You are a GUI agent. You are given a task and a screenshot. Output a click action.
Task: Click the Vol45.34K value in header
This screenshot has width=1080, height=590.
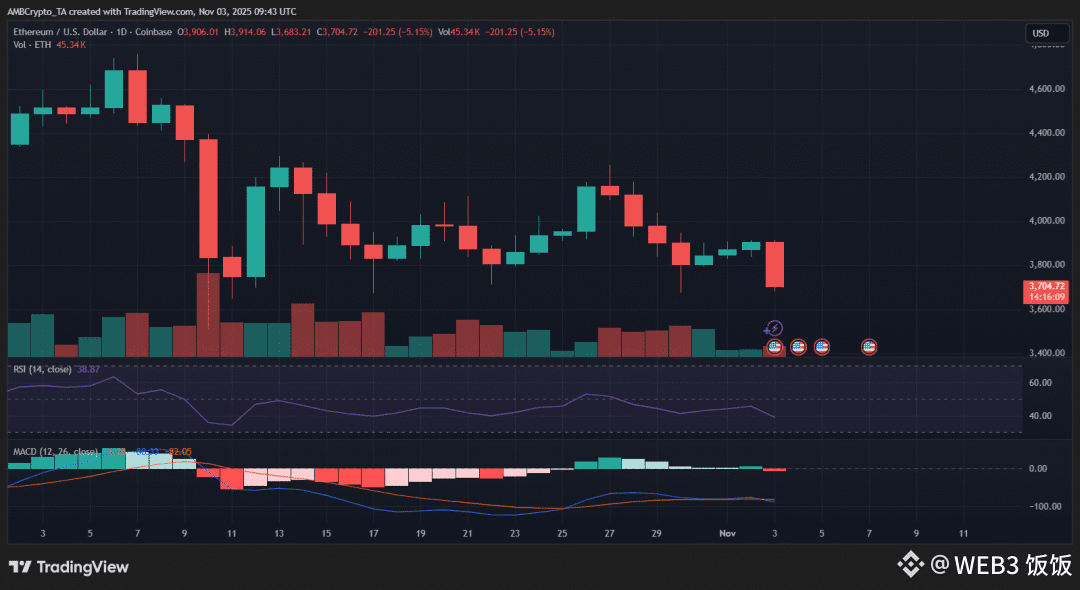pos(459,32)
